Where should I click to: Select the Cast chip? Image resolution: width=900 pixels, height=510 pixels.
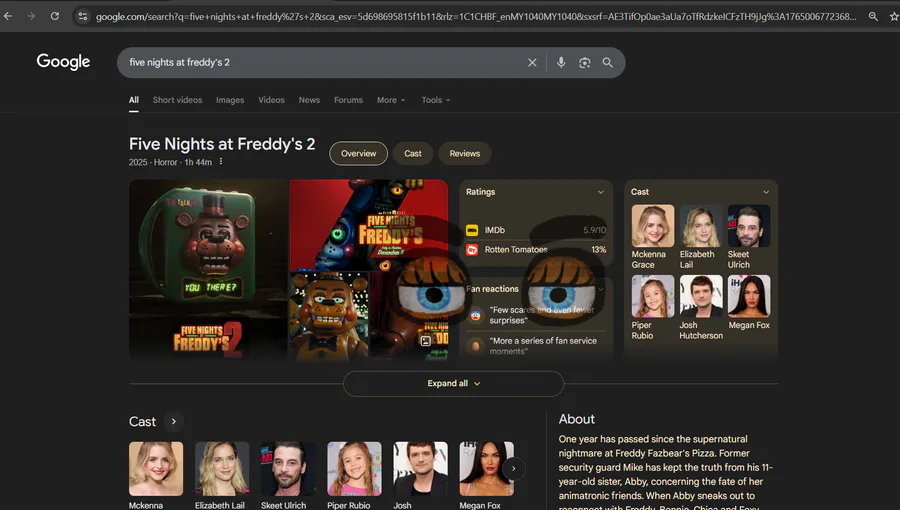(x=413, y=153)
